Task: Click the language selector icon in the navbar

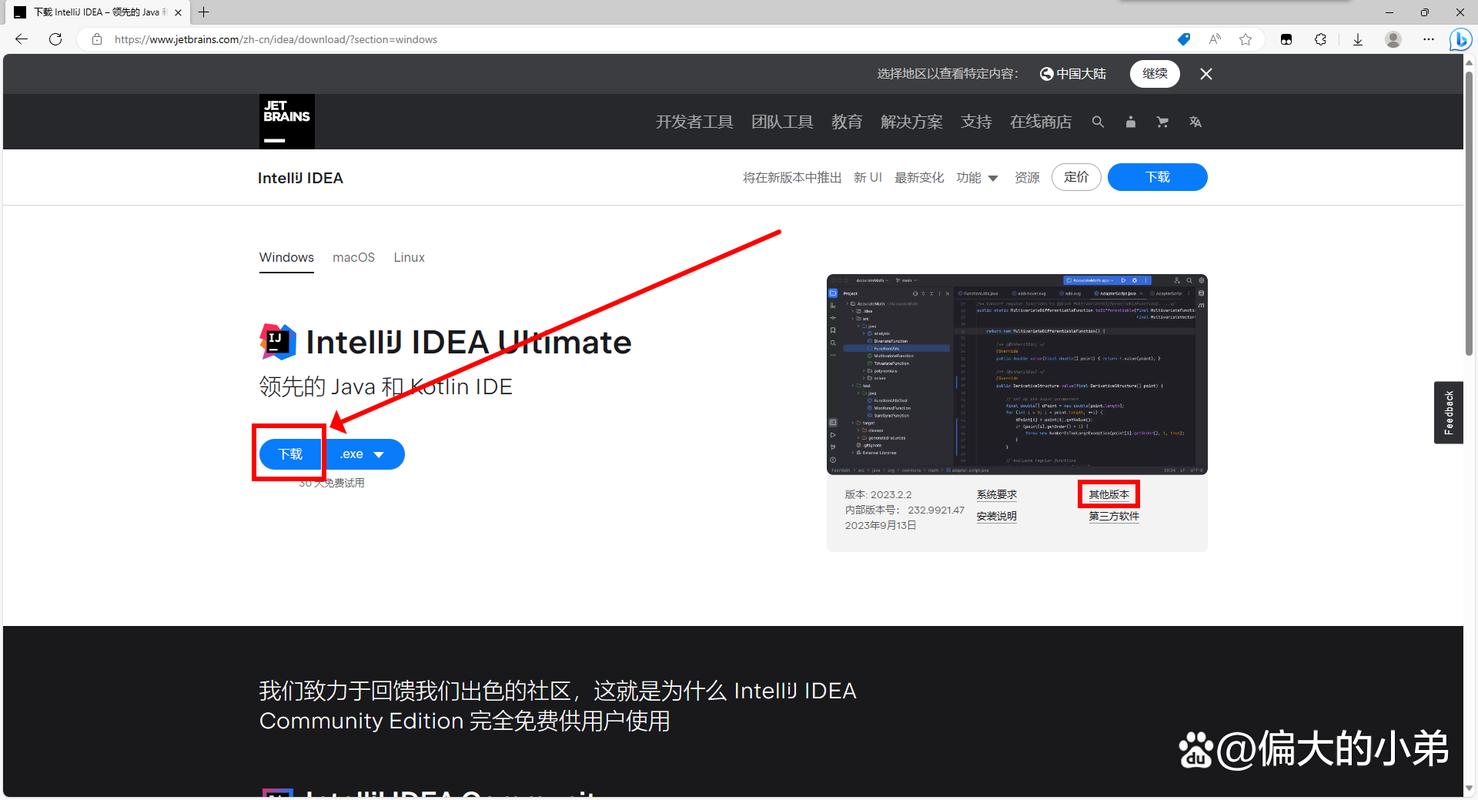Action: coord(1195,121)
